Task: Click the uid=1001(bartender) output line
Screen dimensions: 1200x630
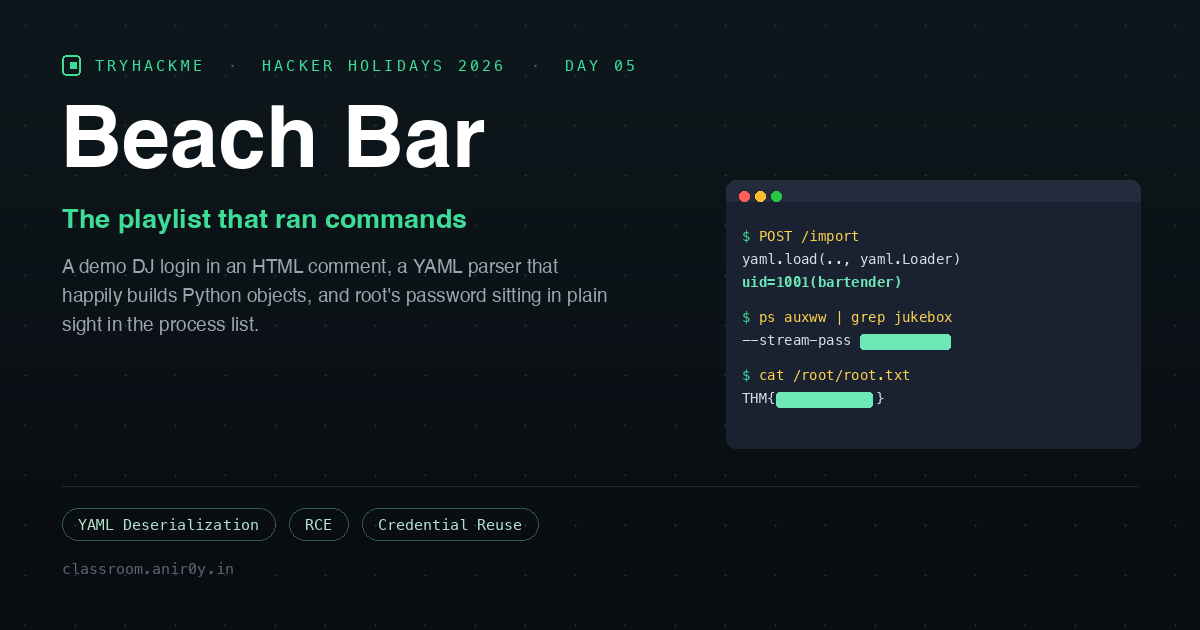Action: (822, 282)
